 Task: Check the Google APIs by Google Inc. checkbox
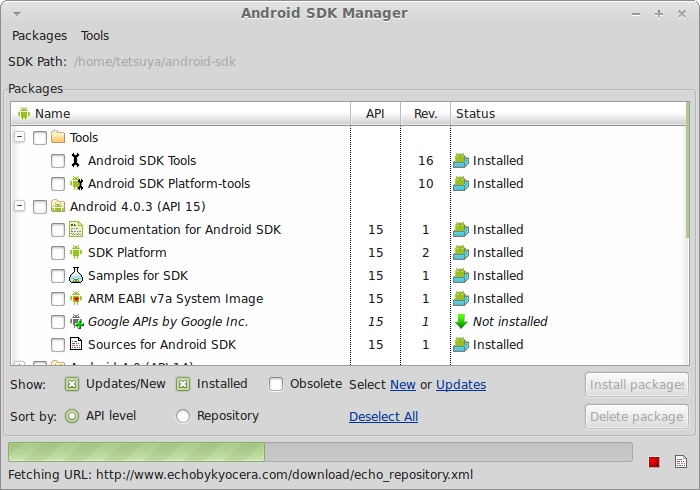[58, 322]
